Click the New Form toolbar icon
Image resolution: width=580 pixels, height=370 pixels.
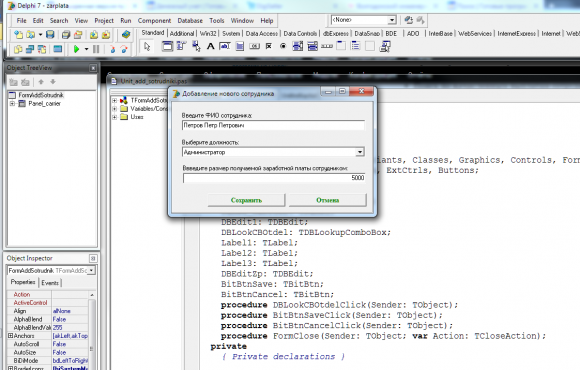57,49
